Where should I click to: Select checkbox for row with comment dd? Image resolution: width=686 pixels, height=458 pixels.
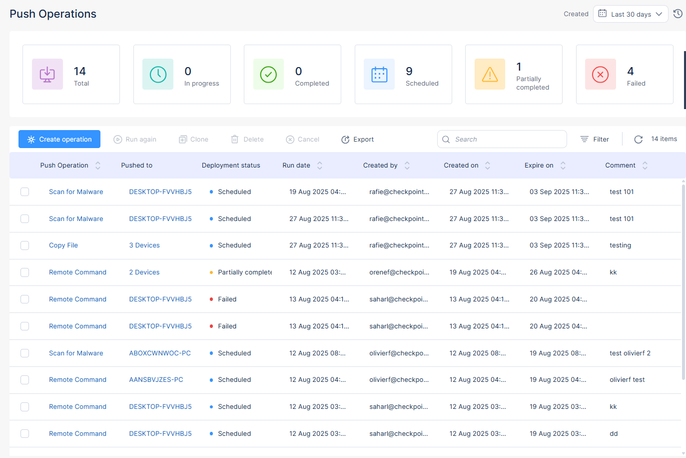click(24, 434)
